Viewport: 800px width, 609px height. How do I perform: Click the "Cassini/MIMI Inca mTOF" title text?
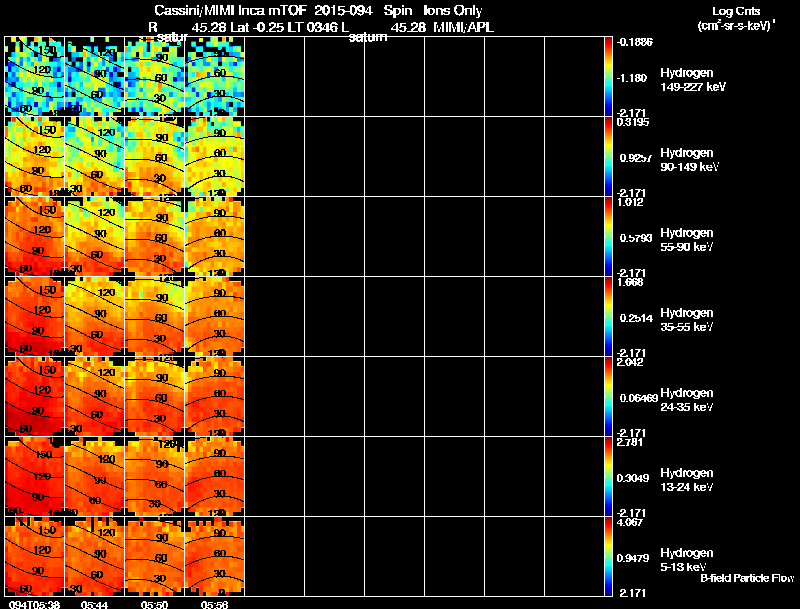click(x=230, y=10)
